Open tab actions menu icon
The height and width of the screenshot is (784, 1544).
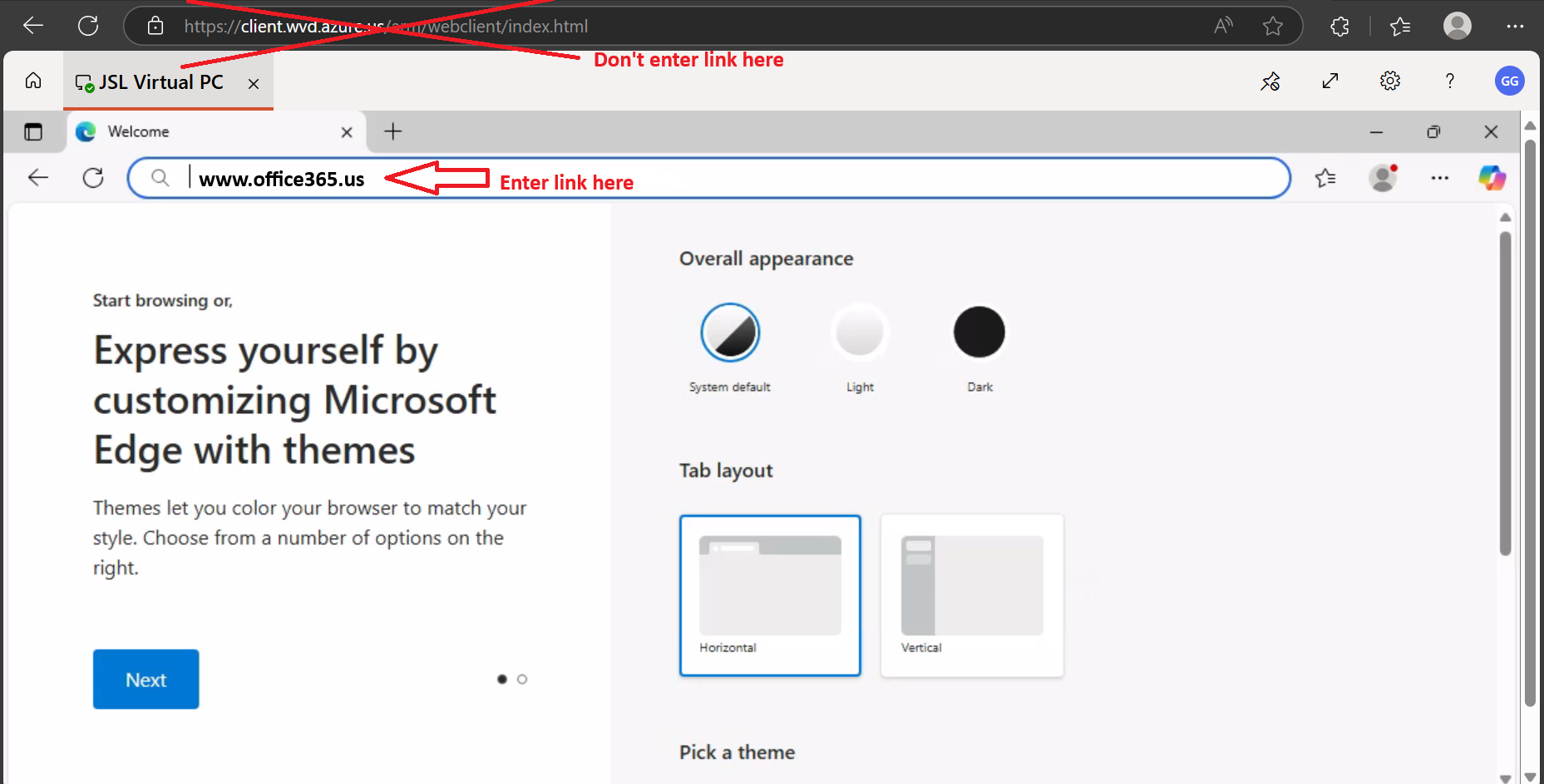[33, 132]
